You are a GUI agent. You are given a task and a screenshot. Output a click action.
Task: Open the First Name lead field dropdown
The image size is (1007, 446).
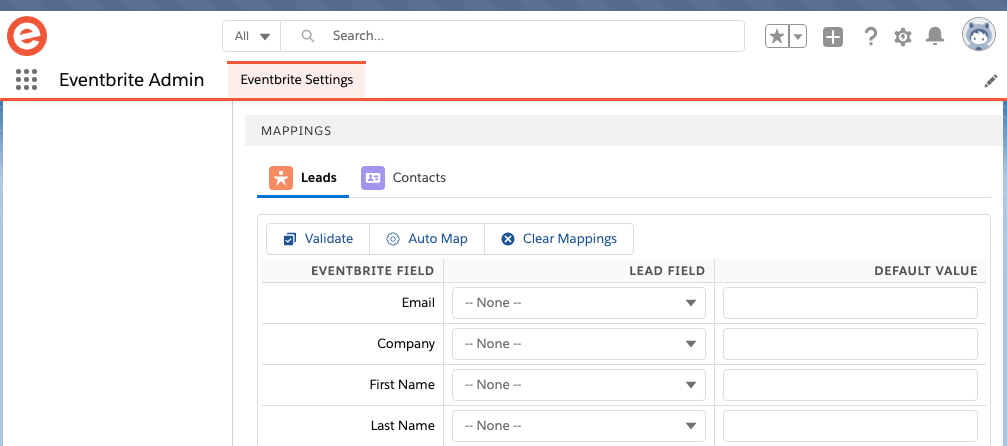tap(579, 385)
